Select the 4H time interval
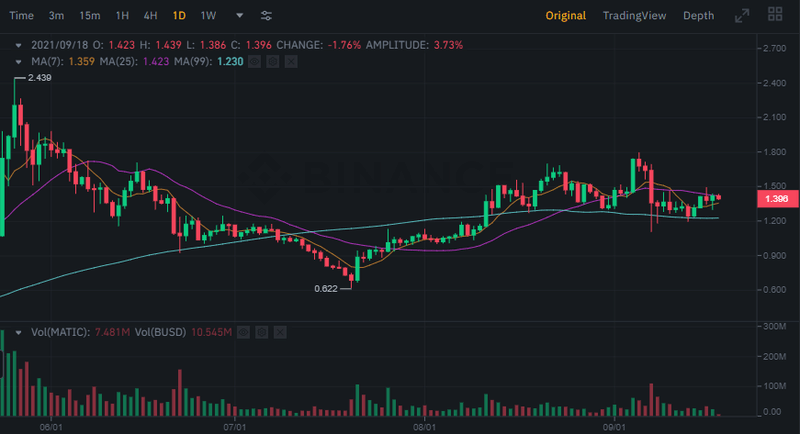 (150, 16)
